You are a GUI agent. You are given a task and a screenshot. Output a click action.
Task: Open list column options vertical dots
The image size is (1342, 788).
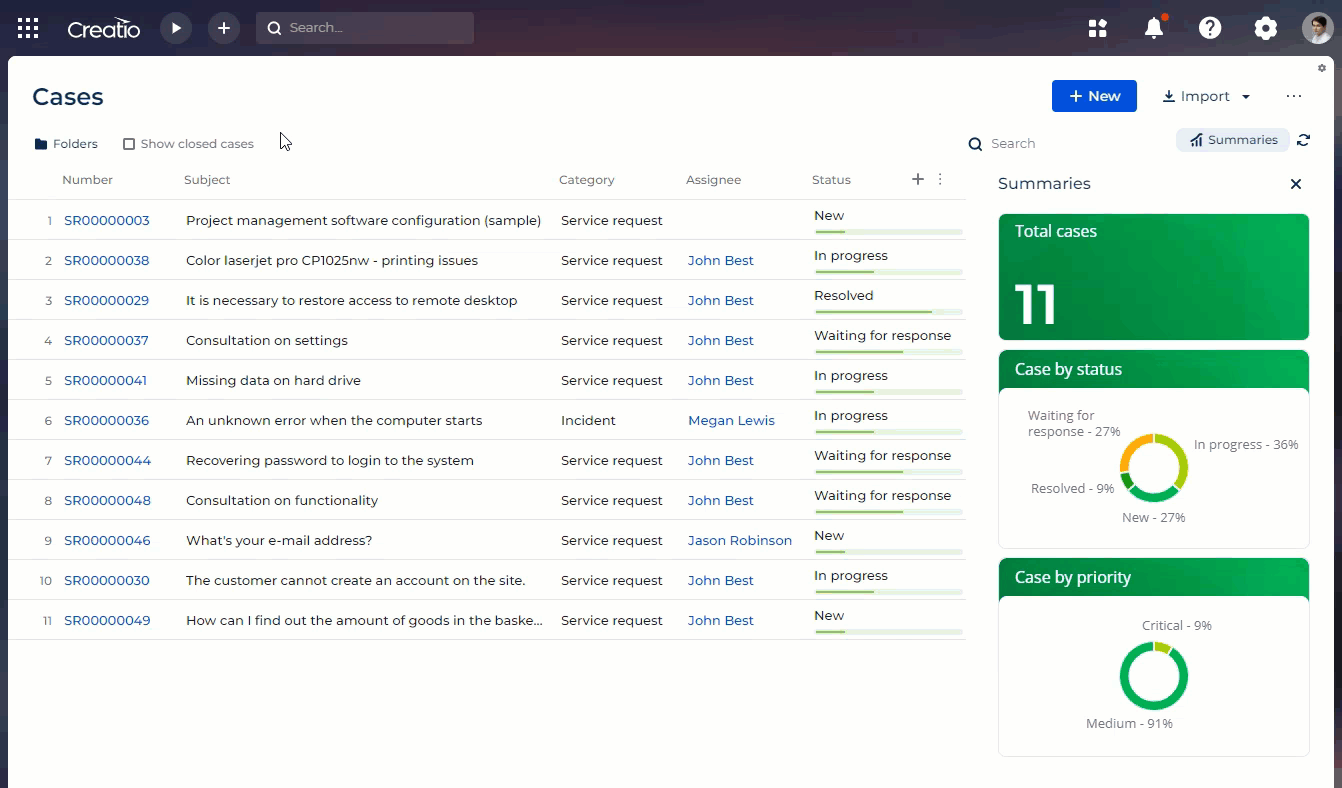[x=940, y=179]
